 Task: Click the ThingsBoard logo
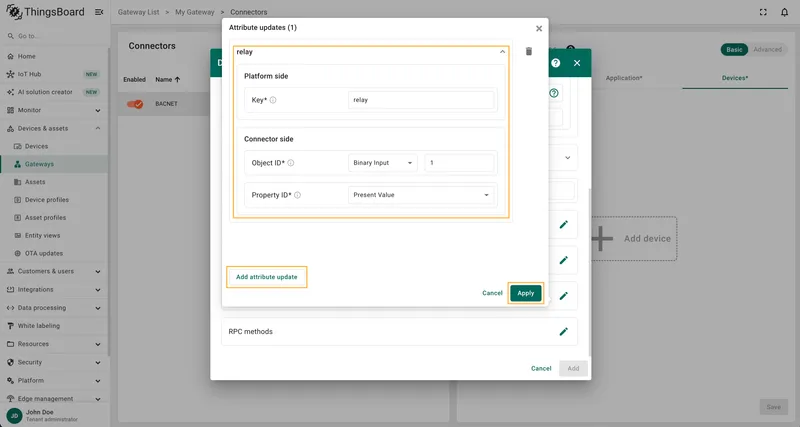(x=45, y=12)
